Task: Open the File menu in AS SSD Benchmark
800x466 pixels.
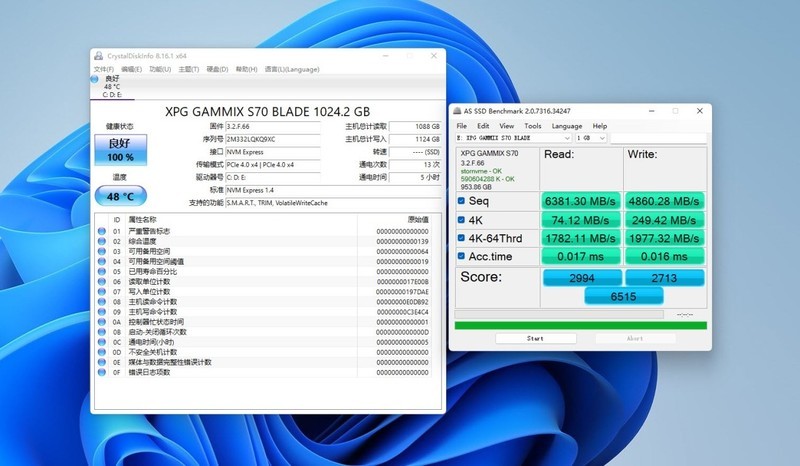Action: click(x=462, y=126)
